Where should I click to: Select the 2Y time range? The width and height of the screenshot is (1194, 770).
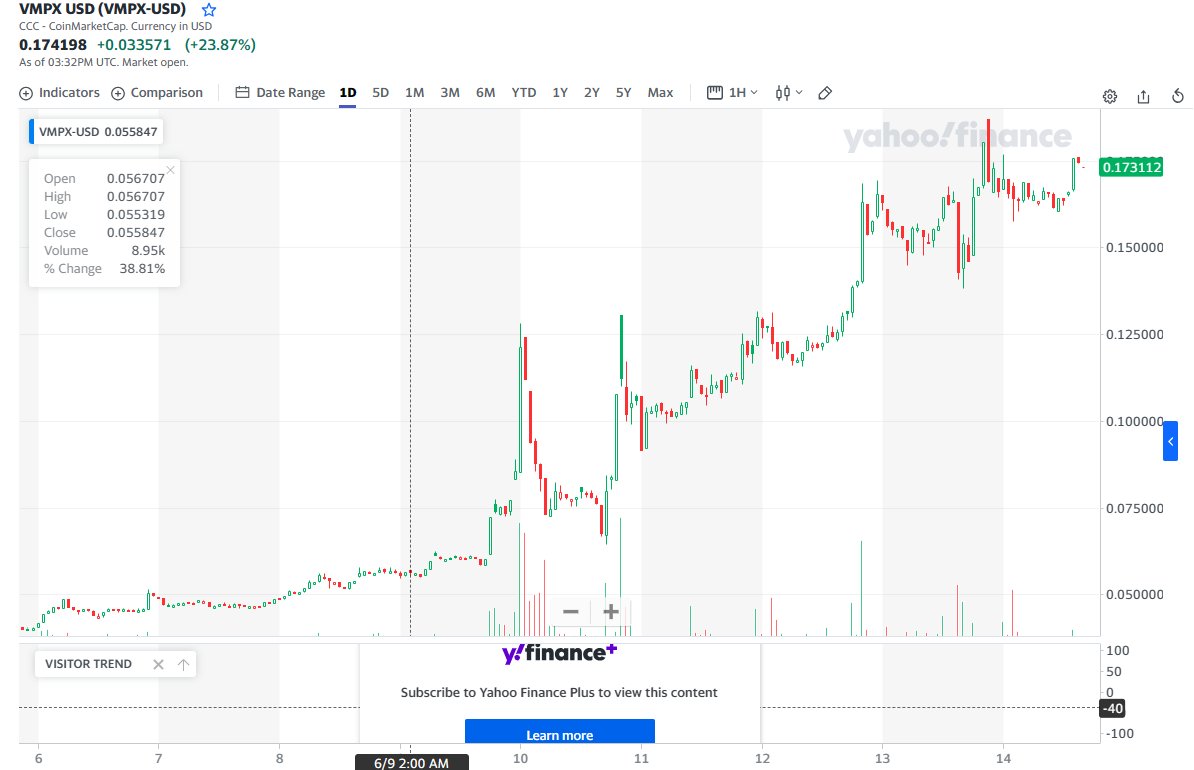coord(592,93)
